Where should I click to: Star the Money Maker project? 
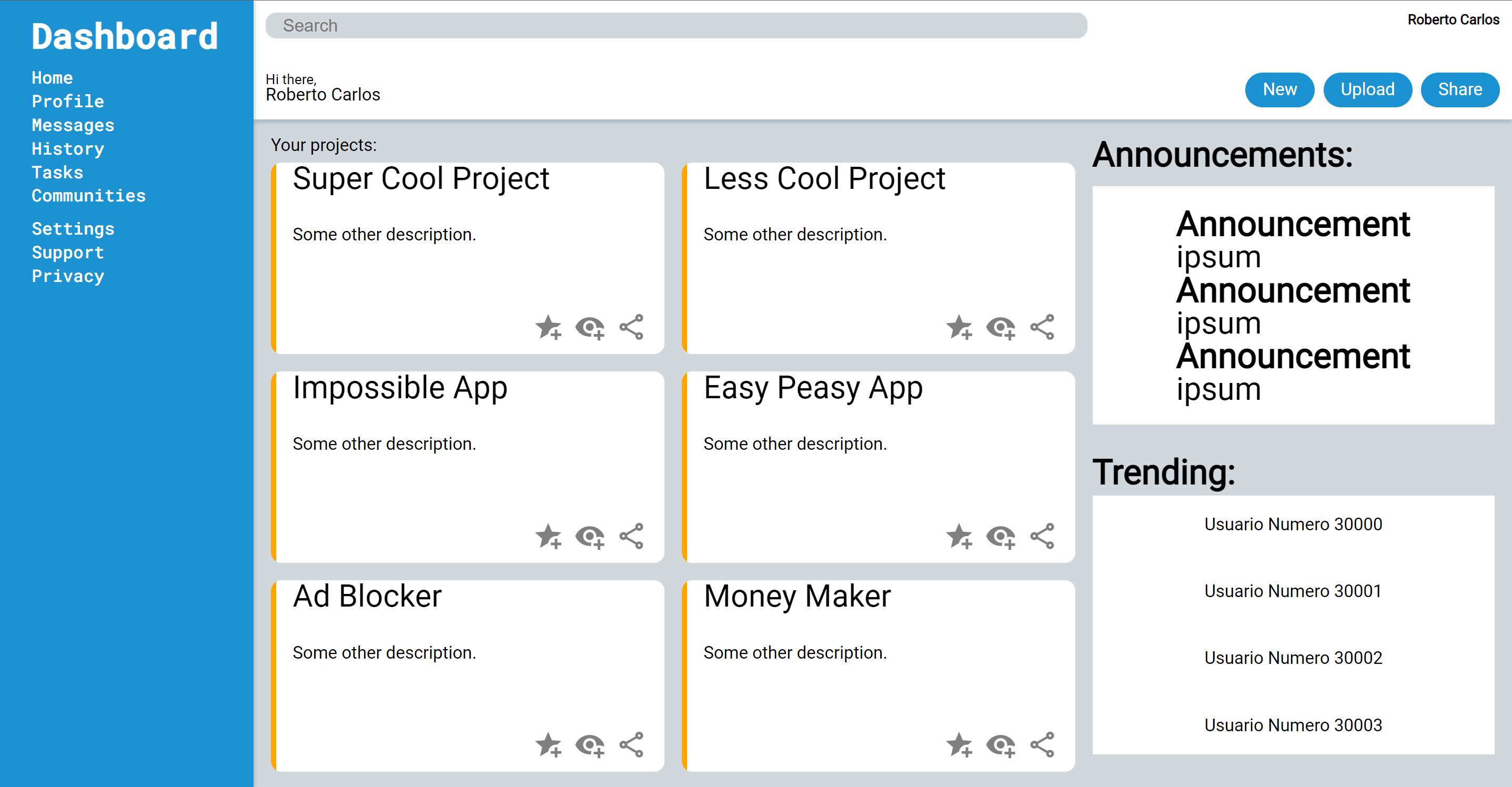961,744
